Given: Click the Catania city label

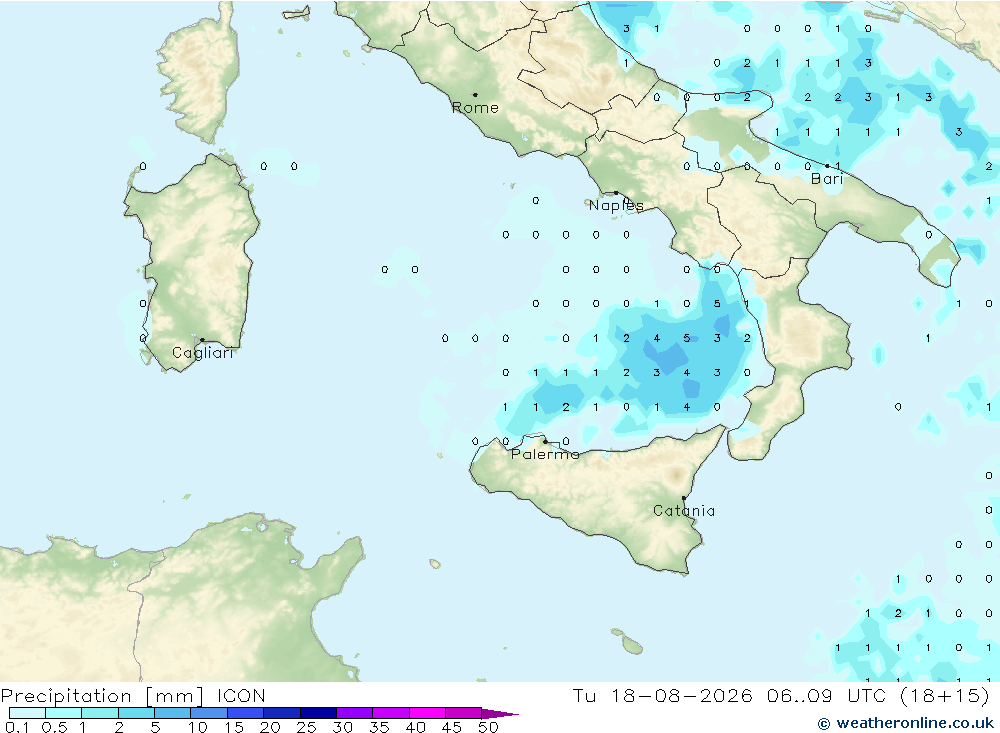Looking at the screenshot, I should pos(684,511).
